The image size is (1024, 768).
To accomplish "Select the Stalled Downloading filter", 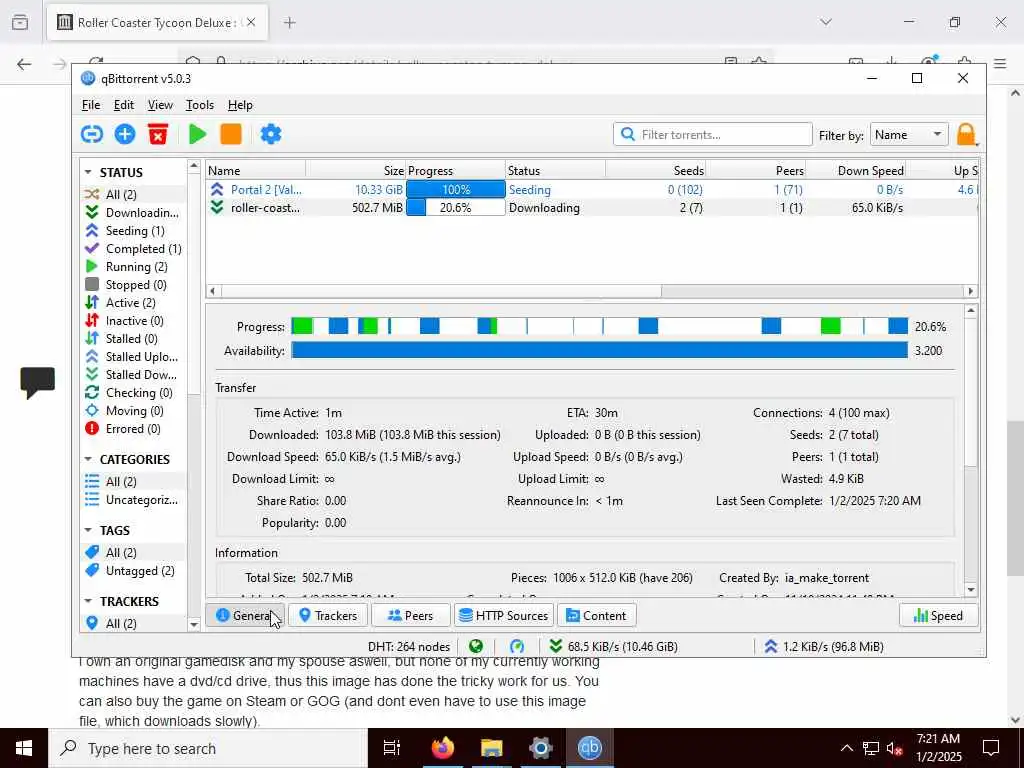I will 132,374.
